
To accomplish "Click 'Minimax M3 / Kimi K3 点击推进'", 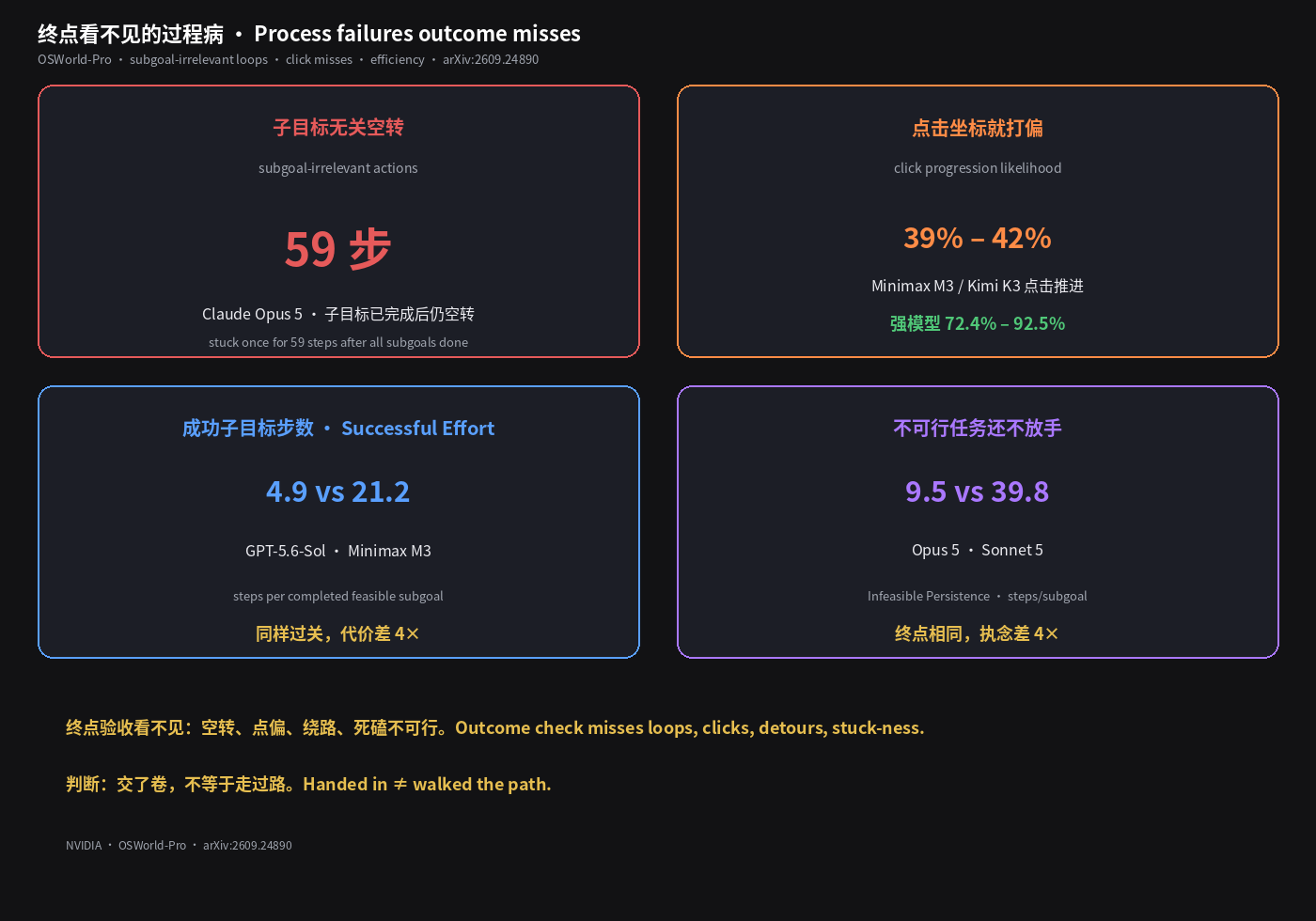I will tap(978, 286).
